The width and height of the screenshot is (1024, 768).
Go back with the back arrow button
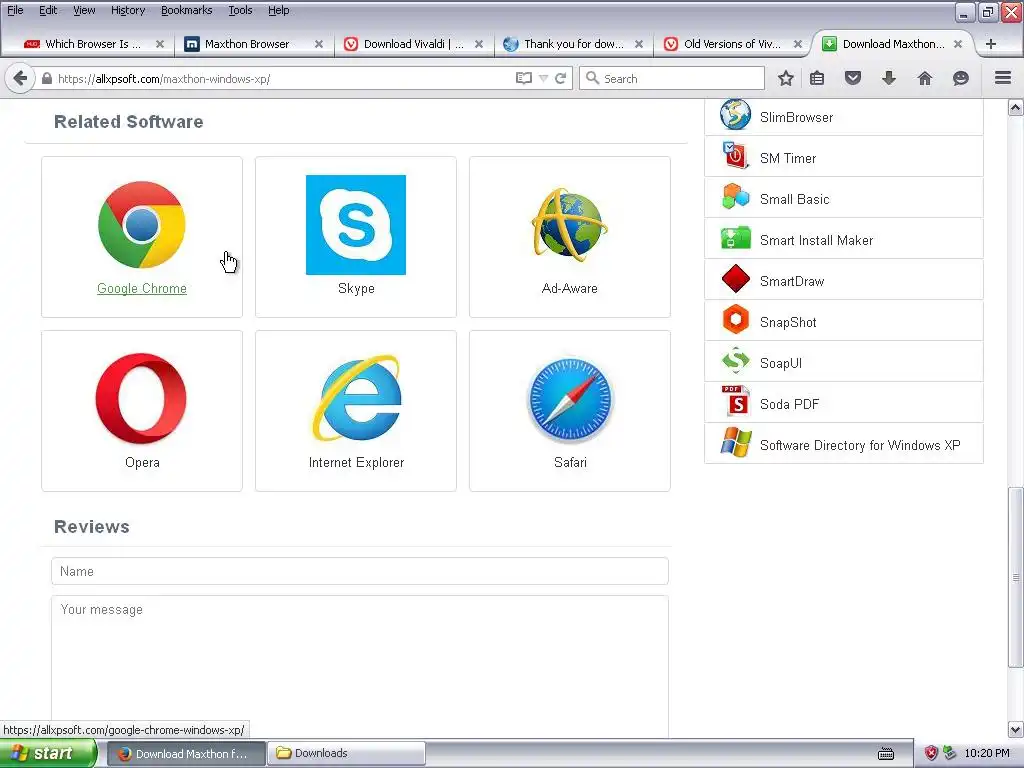20,78
